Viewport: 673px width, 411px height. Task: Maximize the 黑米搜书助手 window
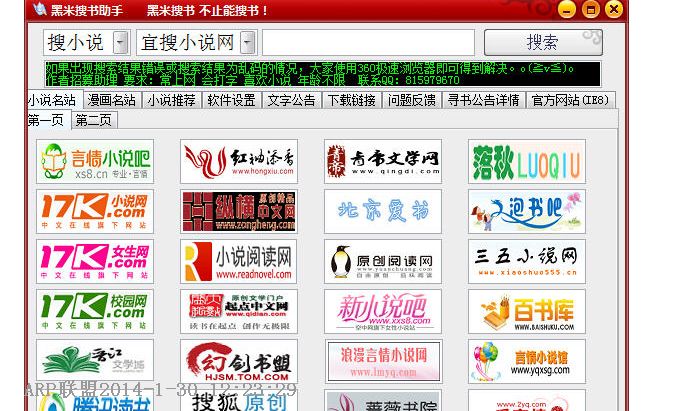(591, 9)
